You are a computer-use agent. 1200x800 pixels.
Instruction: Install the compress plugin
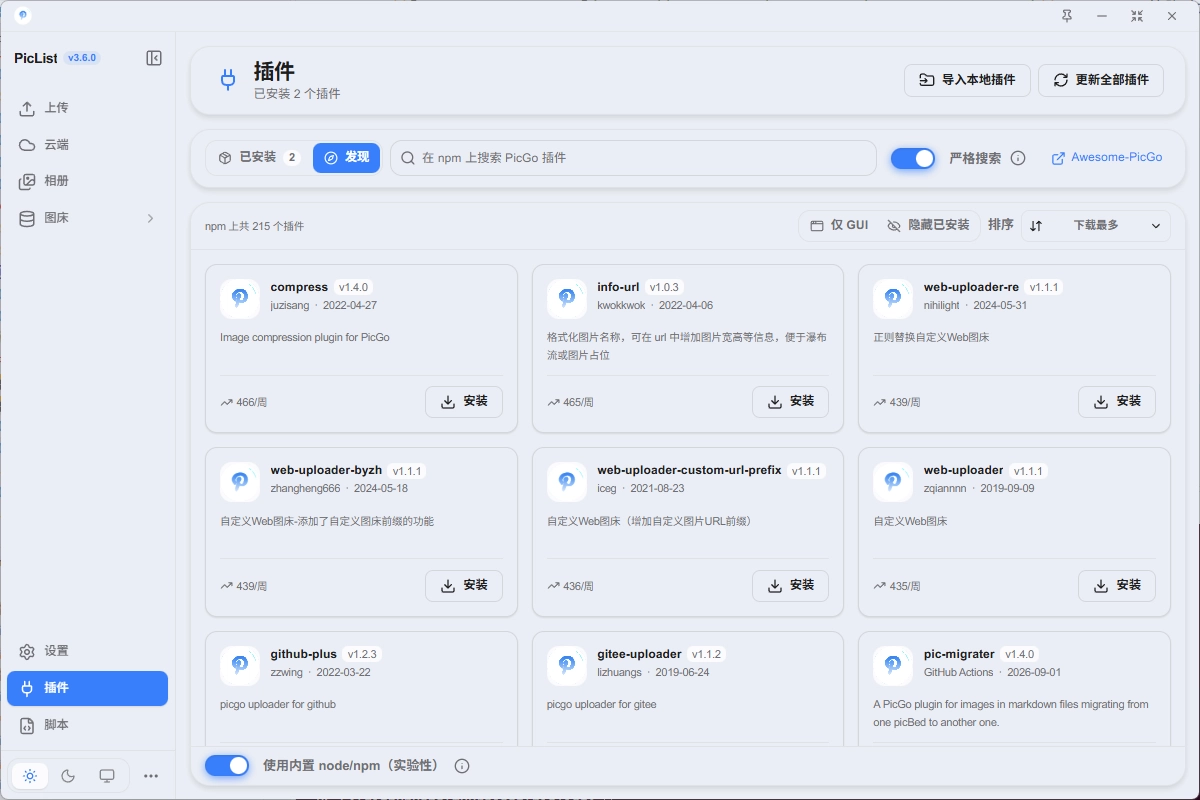coord(464,402)
